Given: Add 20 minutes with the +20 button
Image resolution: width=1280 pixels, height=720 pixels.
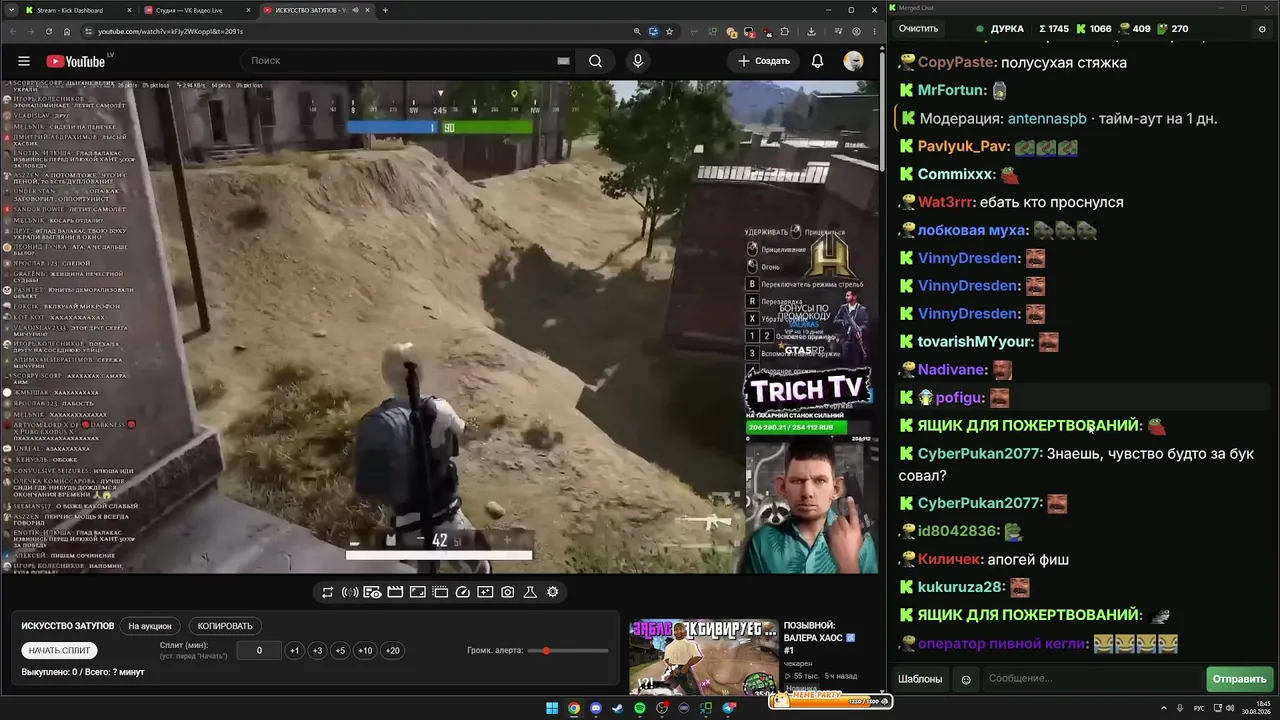Looking at the screenshot, I should click(392, 650).
